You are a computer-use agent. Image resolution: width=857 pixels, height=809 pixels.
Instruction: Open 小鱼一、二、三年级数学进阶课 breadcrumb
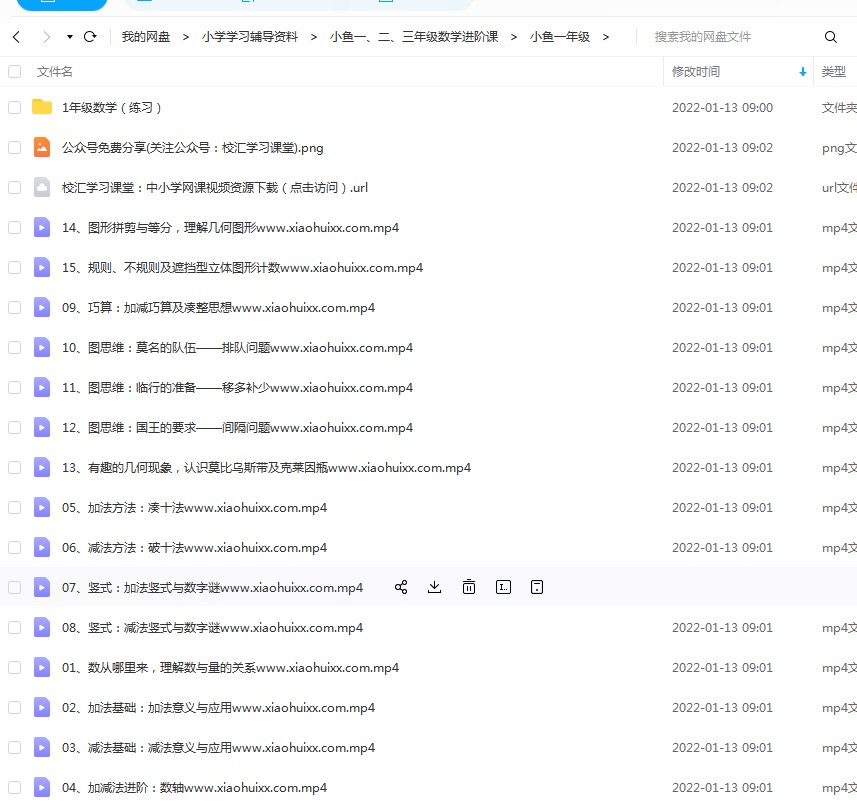point(414,37)
